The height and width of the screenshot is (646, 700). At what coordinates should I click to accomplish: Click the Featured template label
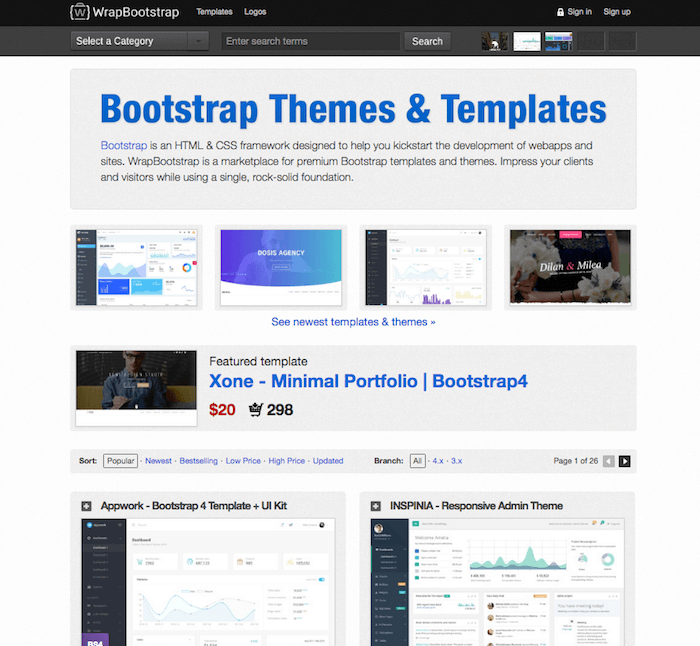[x=258, y=361]
